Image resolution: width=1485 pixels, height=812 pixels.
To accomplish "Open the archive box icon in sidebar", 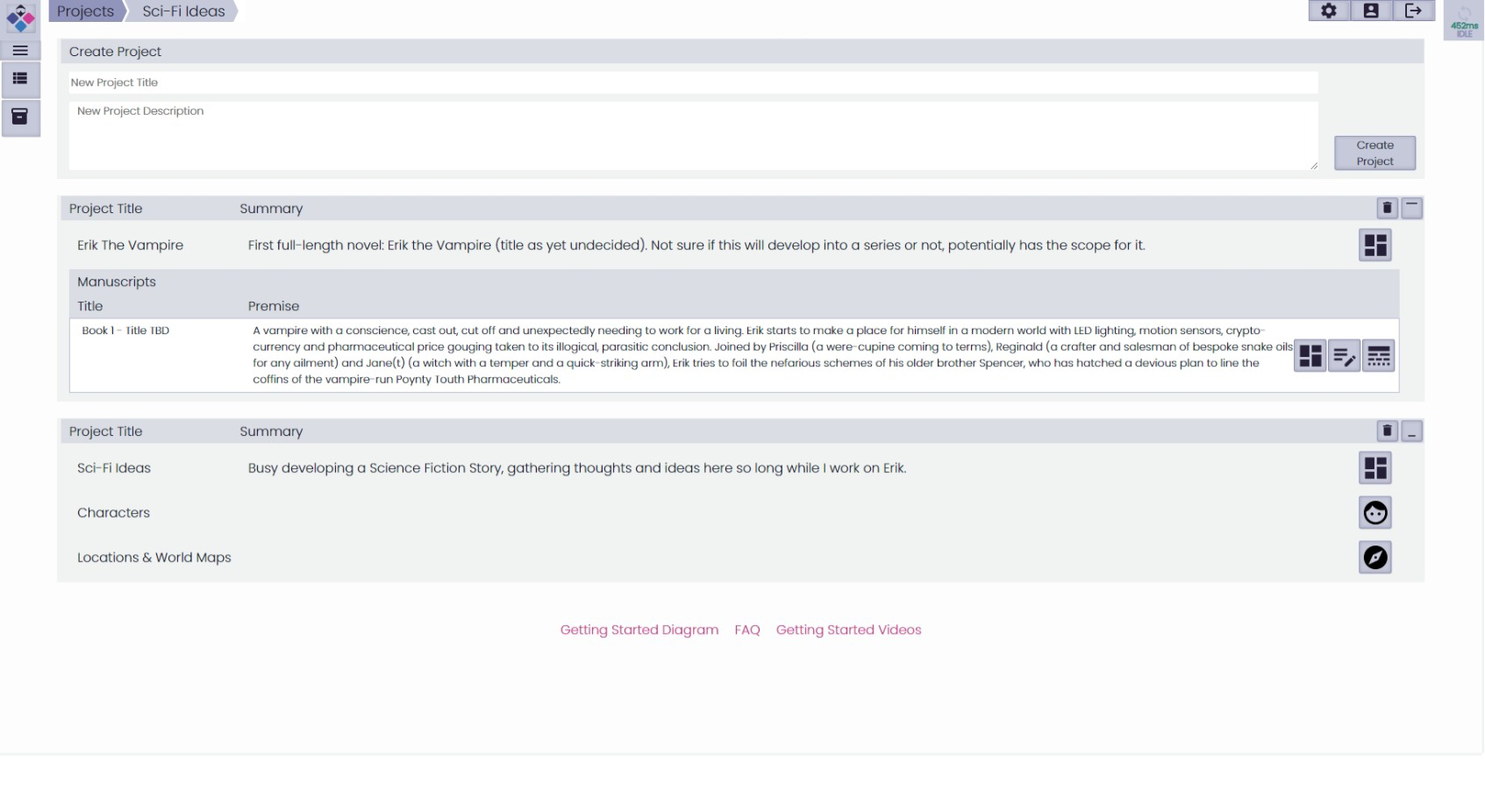I will (20, 117).
